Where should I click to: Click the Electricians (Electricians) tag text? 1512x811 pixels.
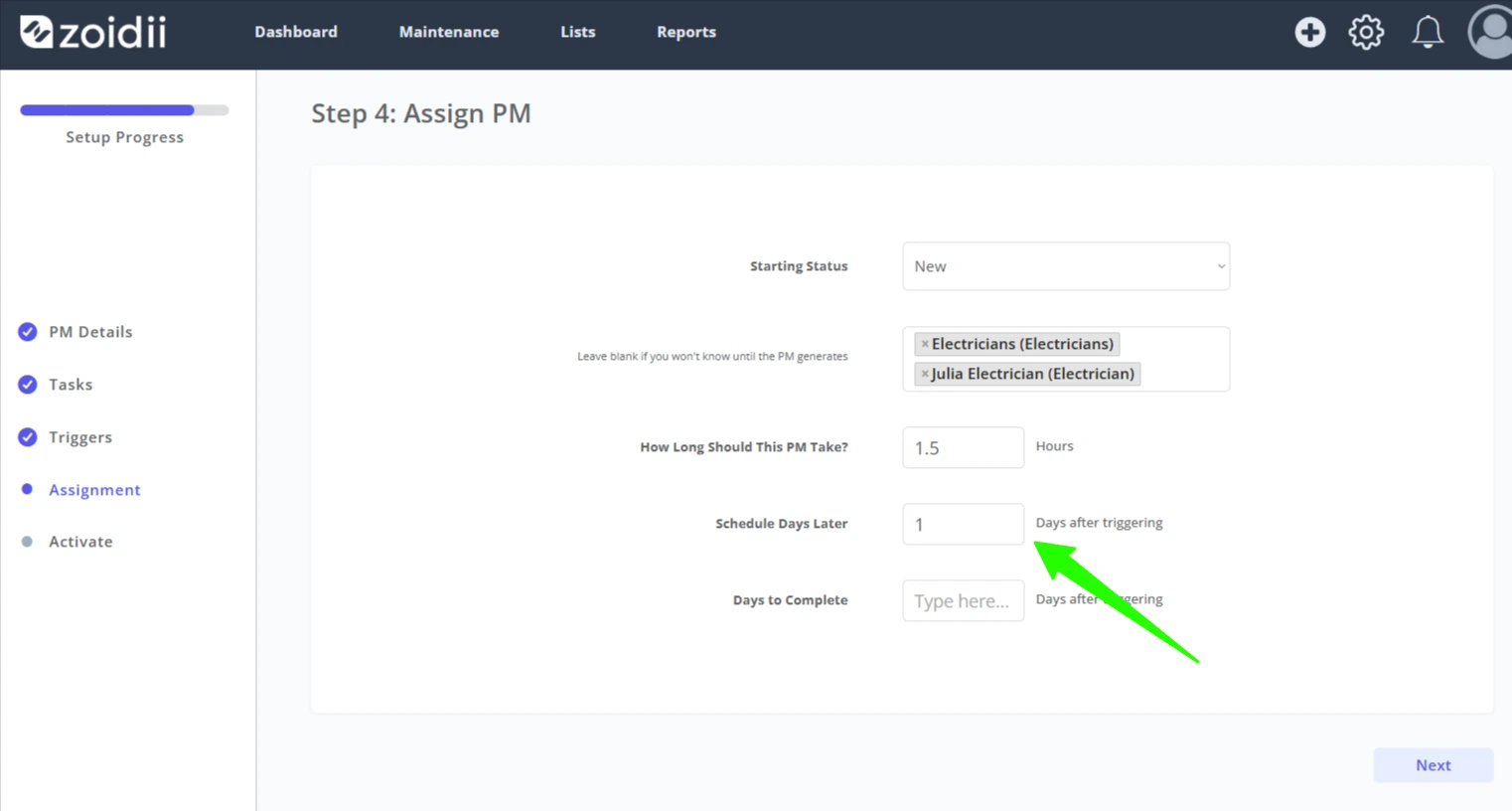1022,344
